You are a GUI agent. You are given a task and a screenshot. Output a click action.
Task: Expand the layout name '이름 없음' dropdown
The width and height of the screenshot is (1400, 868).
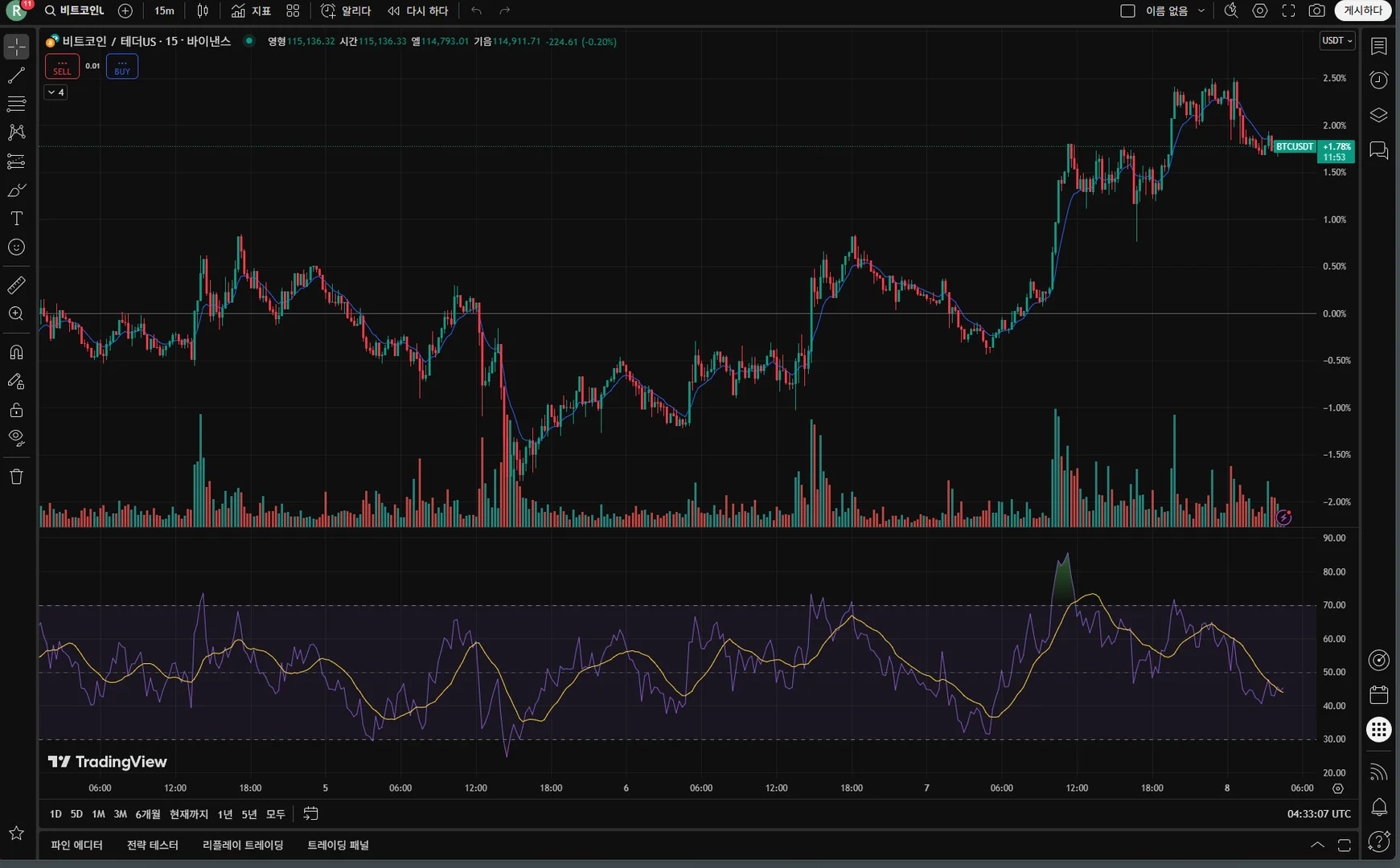1201,11
